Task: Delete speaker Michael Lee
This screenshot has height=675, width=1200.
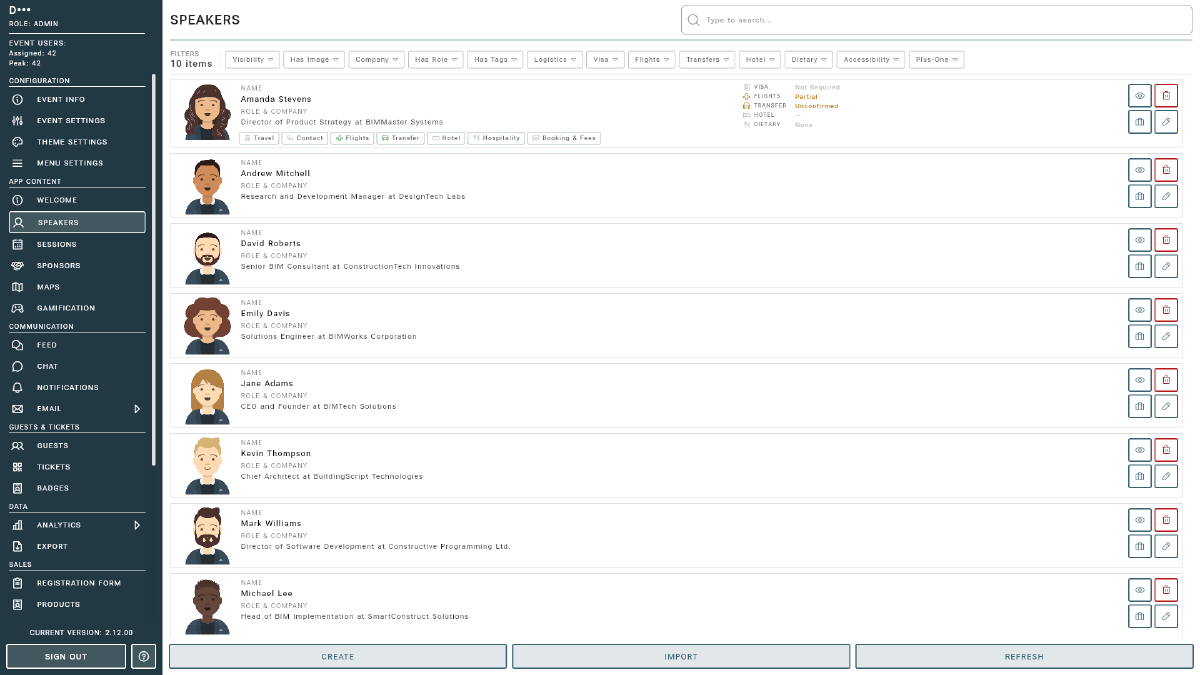Action: [x=1166, y=590]
